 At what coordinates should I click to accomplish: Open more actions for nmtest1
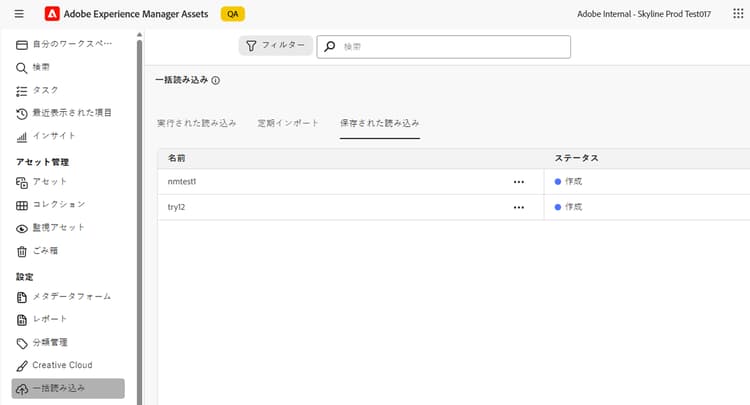point(518,182)
